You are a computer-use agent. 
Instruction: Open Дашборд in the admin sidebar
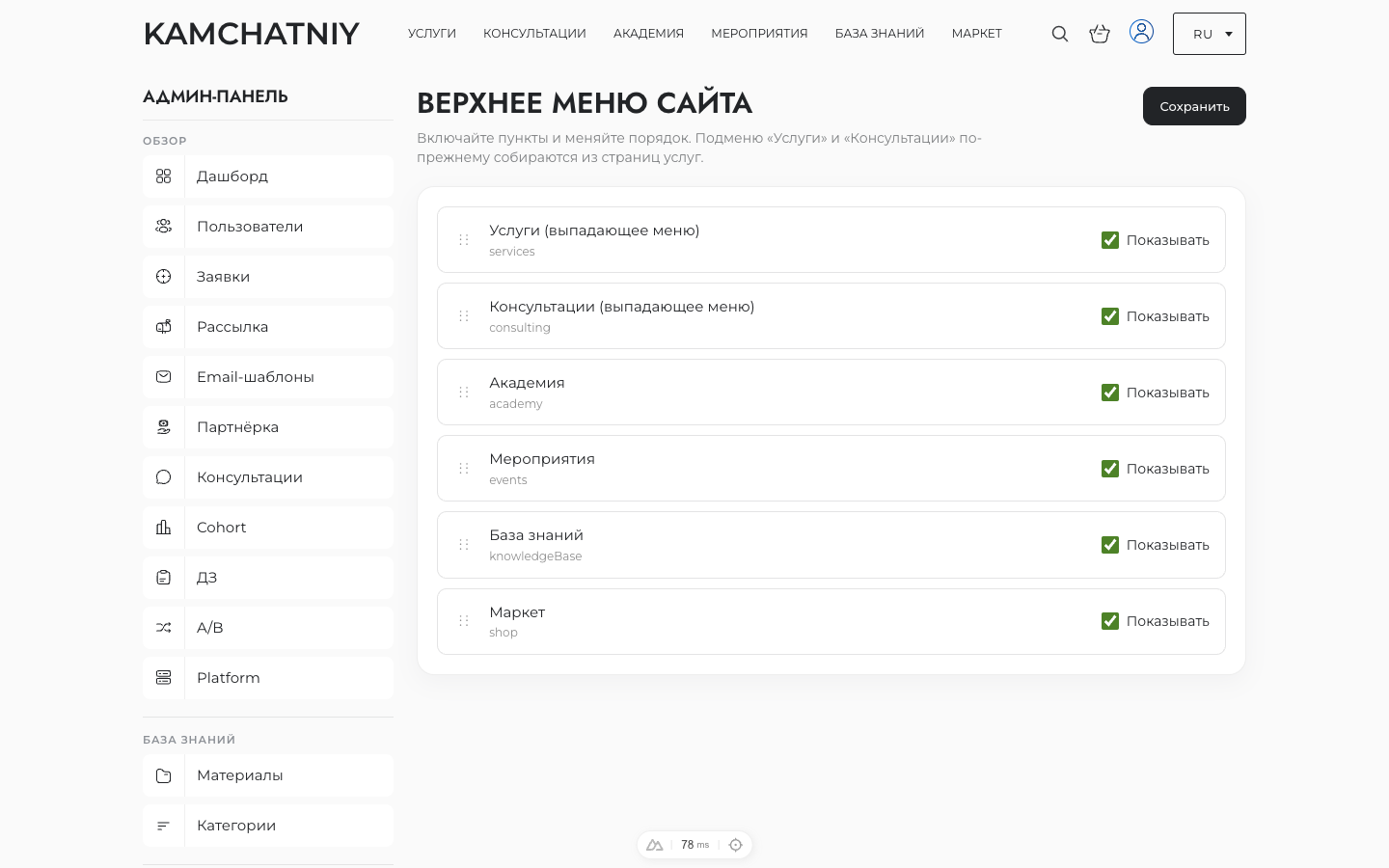coord(268,176)
